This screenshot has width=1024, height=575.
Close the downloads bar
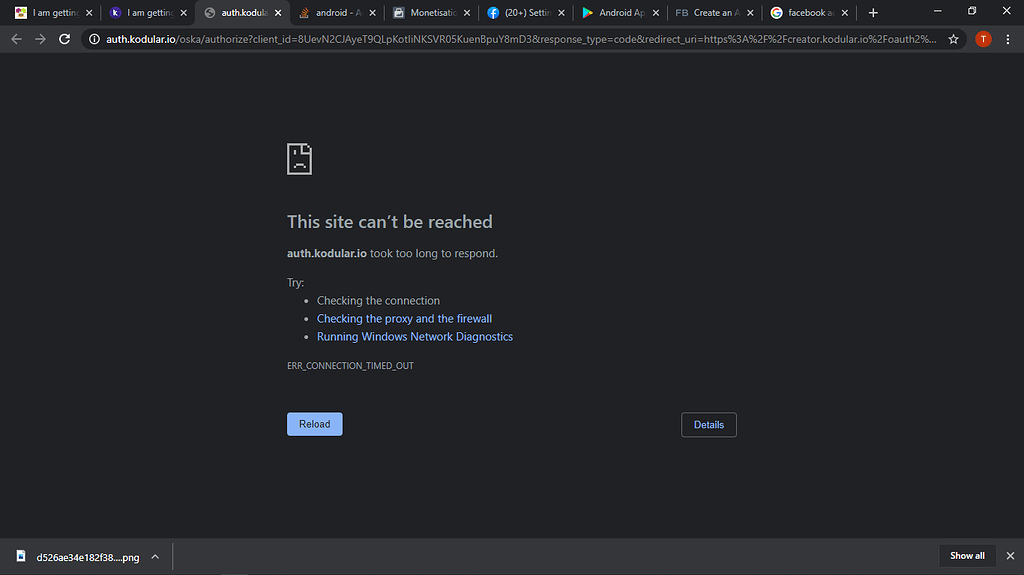tap(1010, 556)
